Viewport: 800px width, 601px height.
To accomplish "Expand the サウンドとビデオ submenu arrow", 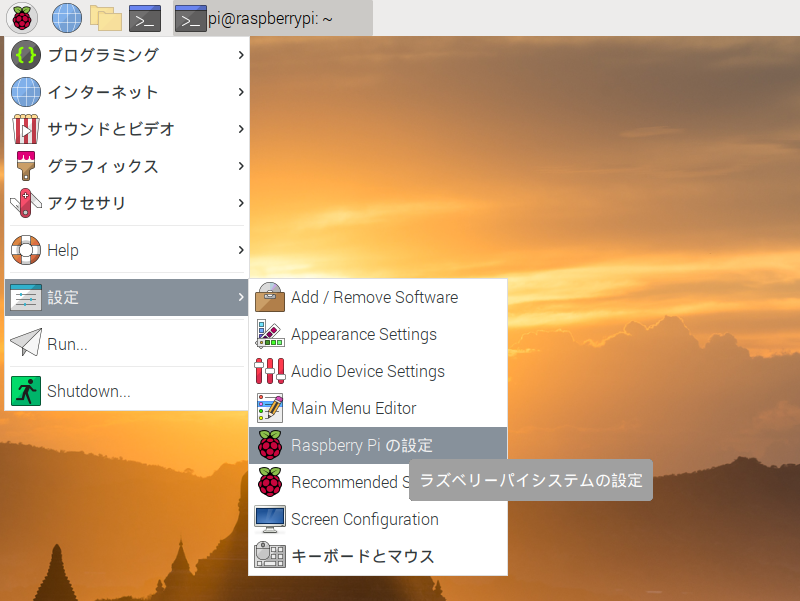I will point(241,129).
